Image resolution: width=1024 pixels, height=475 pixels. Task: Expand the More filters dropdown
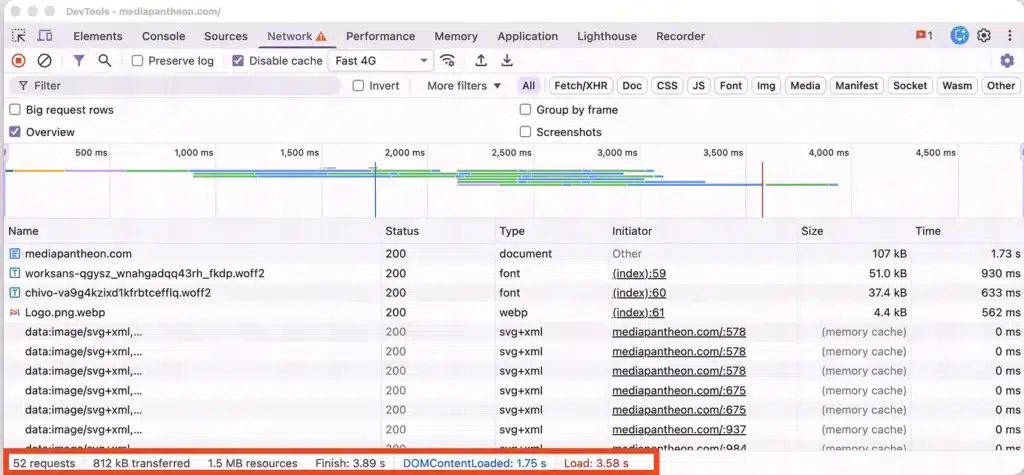pyautogui.click(x=464, y=86)
